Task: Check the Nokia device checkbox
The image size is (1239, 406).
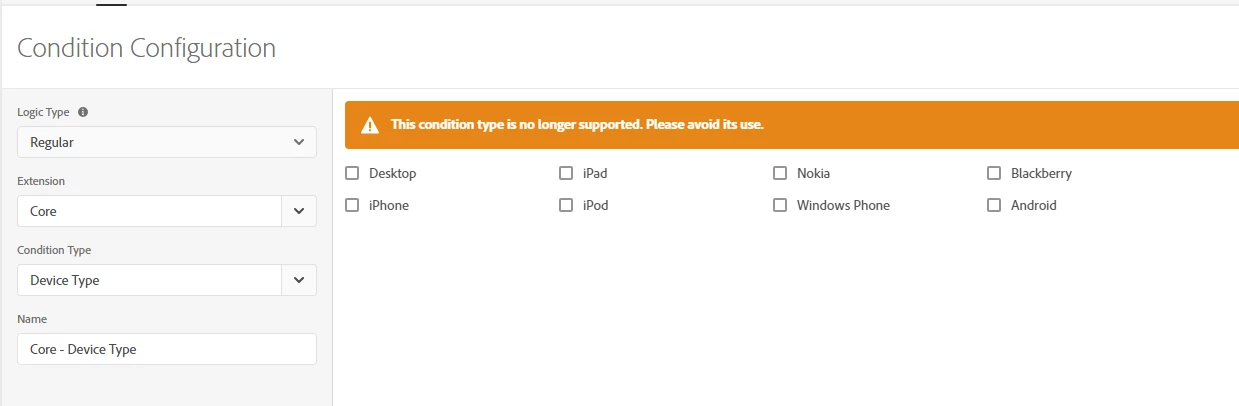Action: coord(780,173)
